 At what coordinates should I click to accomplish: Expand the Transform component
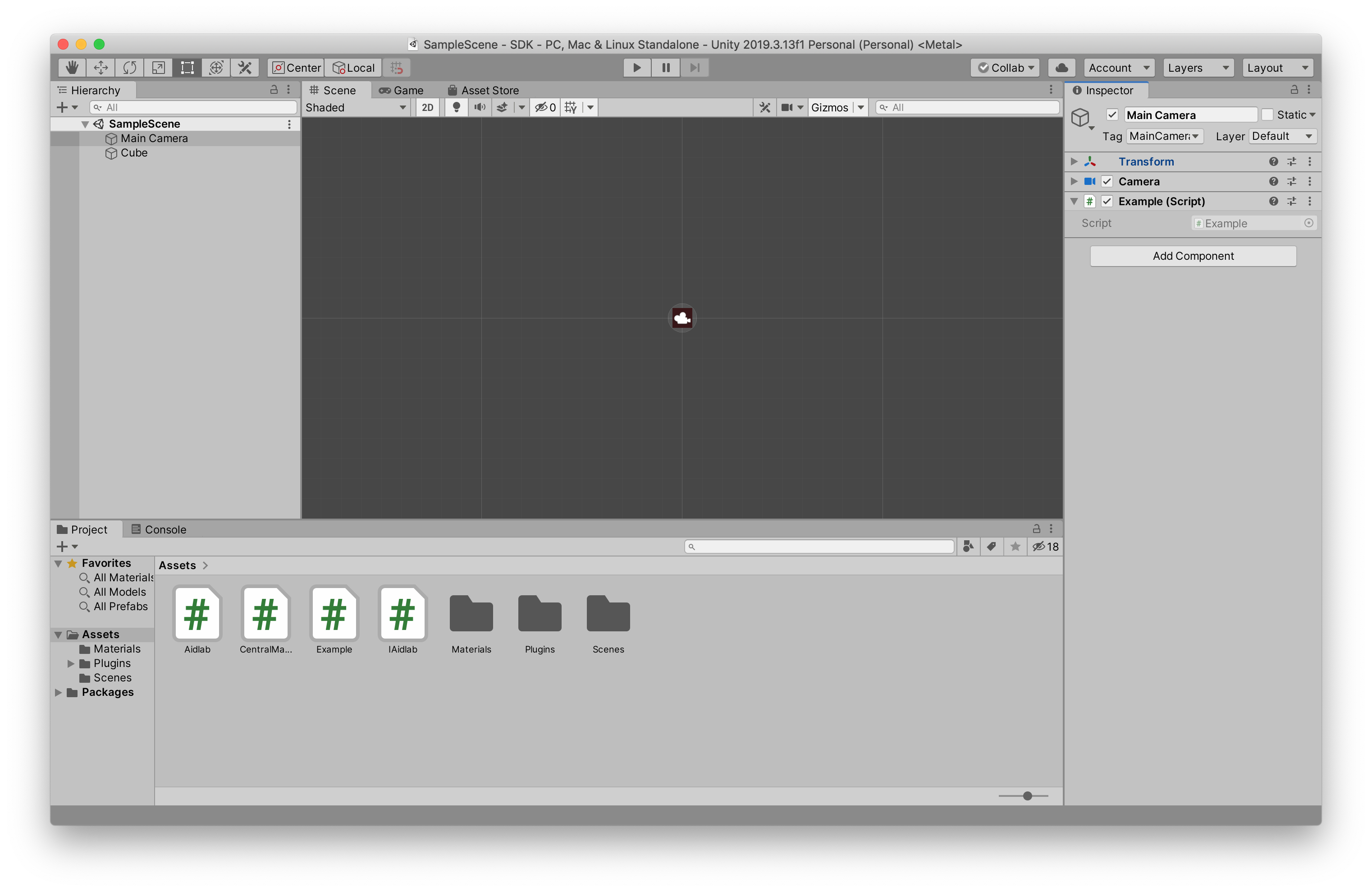pos(1074,161)
